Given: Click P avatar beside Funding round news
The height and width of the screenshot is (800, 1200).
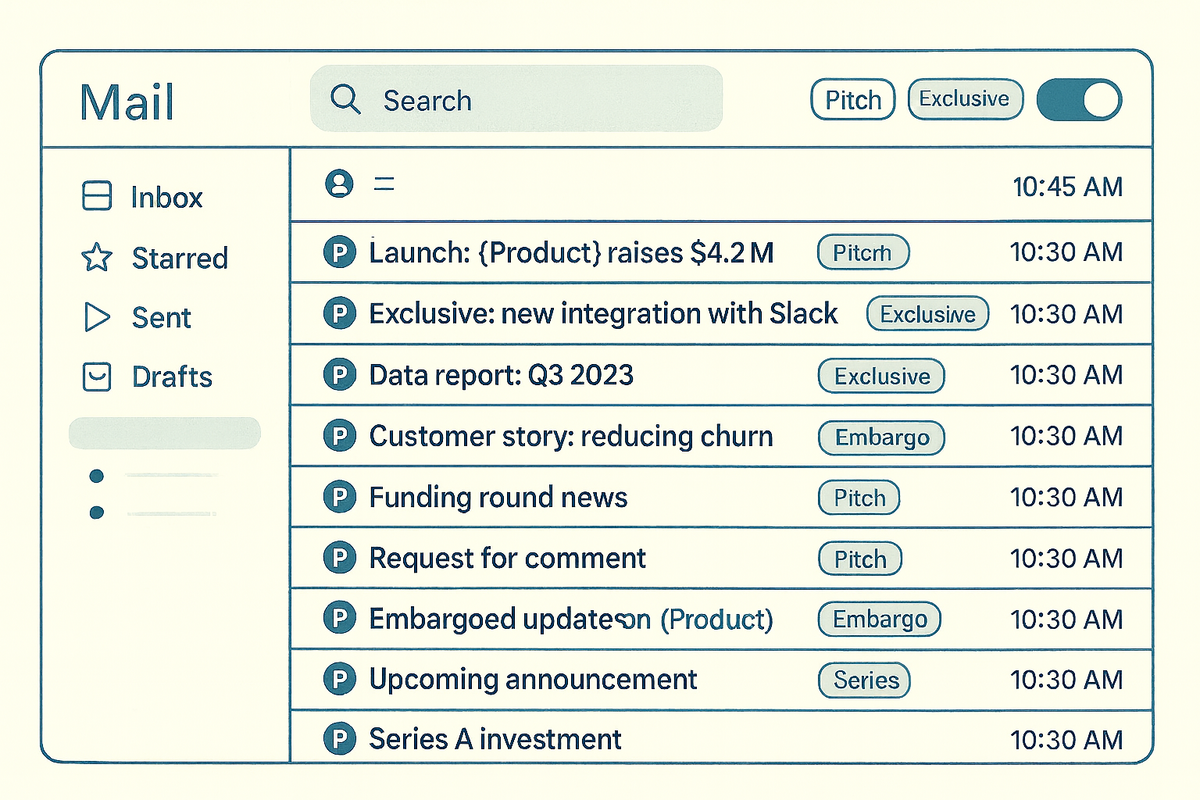Looking at the screenshot, I should [x=340, y=497].
